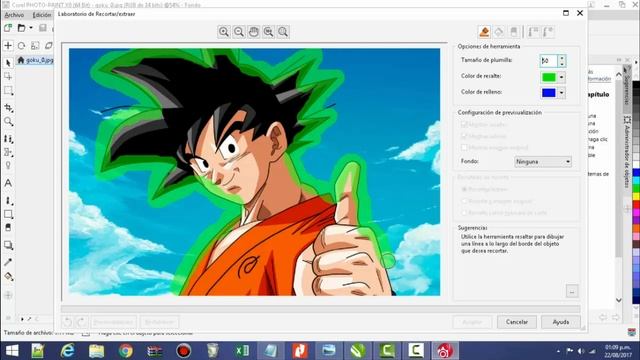This screenshot has width=640, height=360.
Task: Click the fourth zoom icon beside hand tool
Action: coord(268,32)
